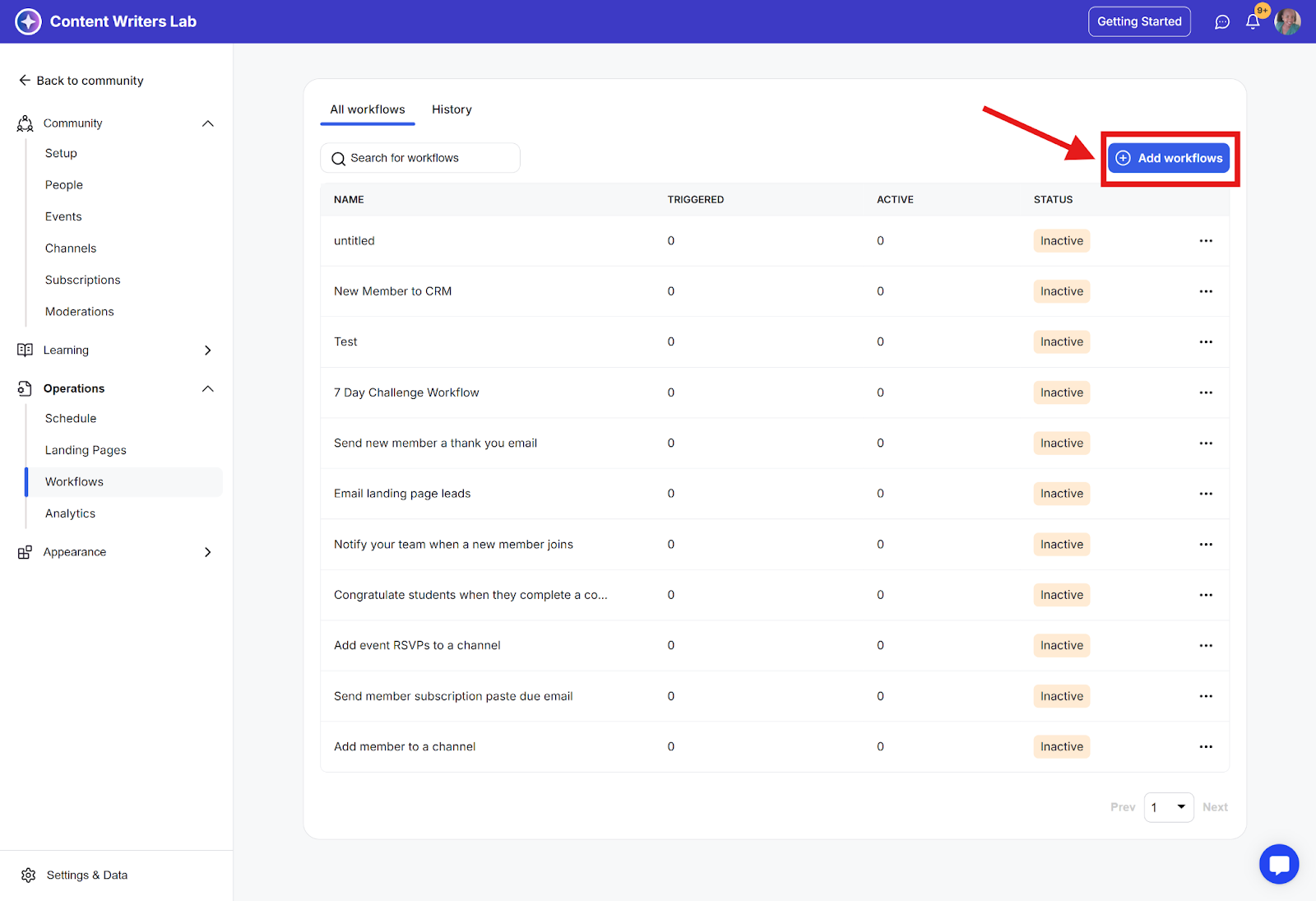The image size is (1316, 901).
Task: Open the chat messages icon in header
Action: (1222, 22)
